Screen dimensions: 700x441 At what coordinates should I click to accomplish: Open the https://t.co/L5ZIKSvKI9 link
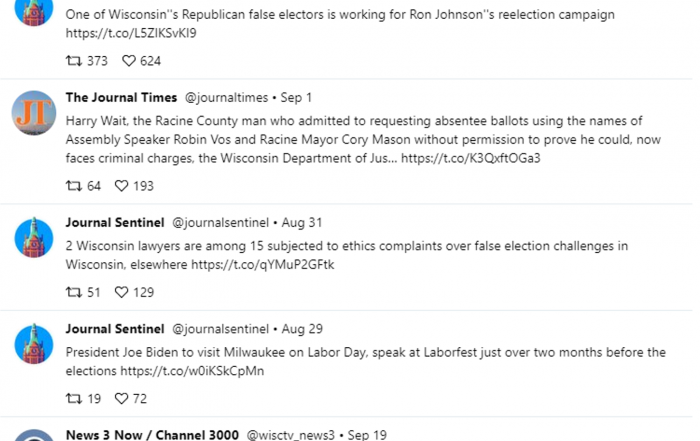[131, 33]
